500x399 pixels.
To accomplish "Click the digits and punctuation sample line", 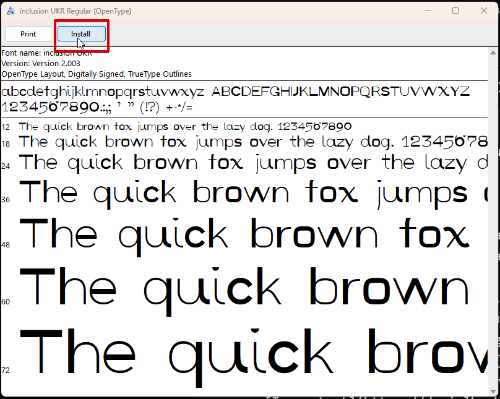I will (x=97, y=107).
